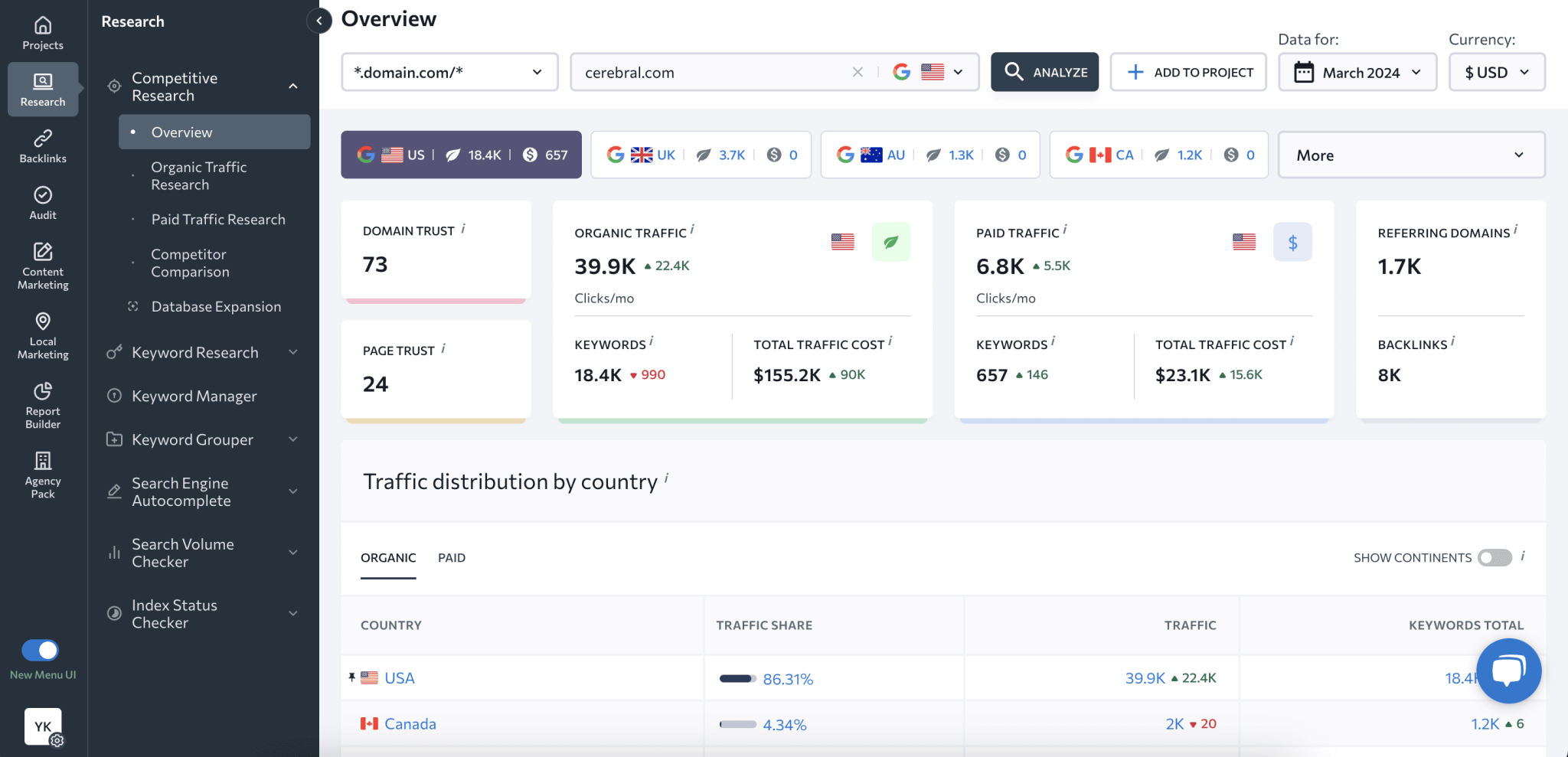
Task: Select the UK region tab
Action: (x=701, y=155)
